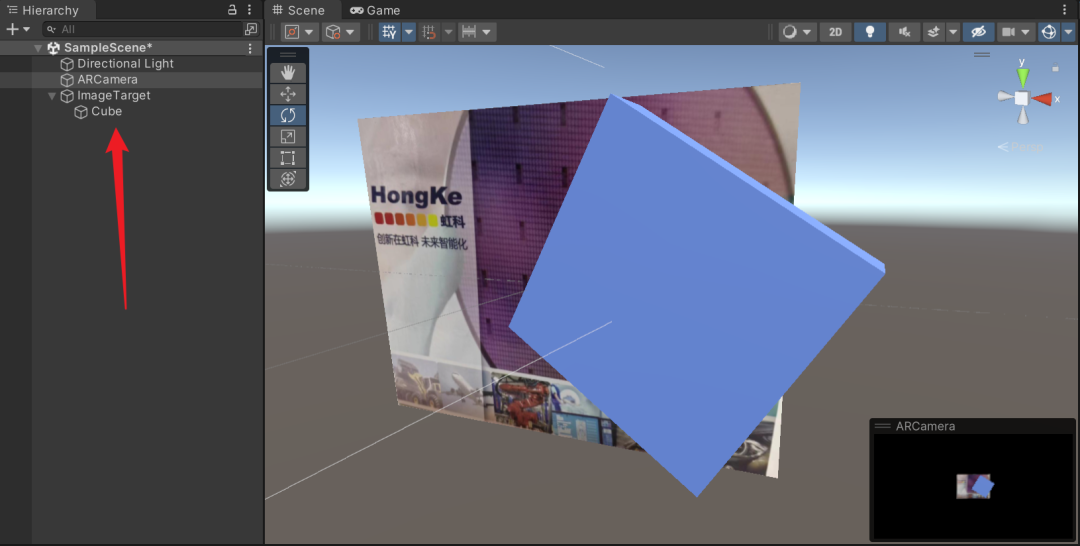This screenshot has height=546, width=1080.
Task: Toggle scene lighting lightbulb
Action: tap(870, 32)
